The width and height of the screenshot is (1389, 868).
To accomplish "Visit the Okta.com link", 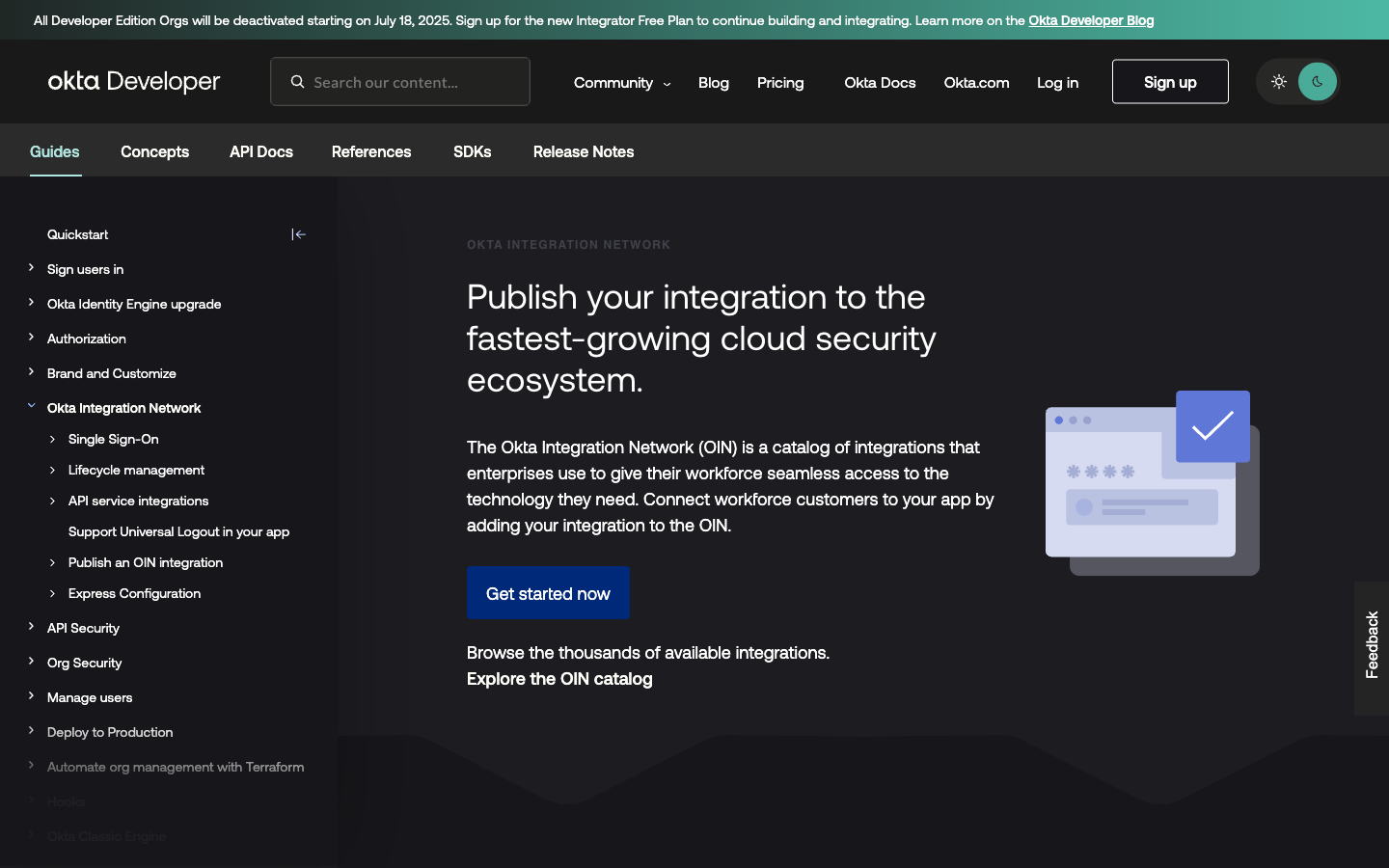I will [x=976, y=83].
